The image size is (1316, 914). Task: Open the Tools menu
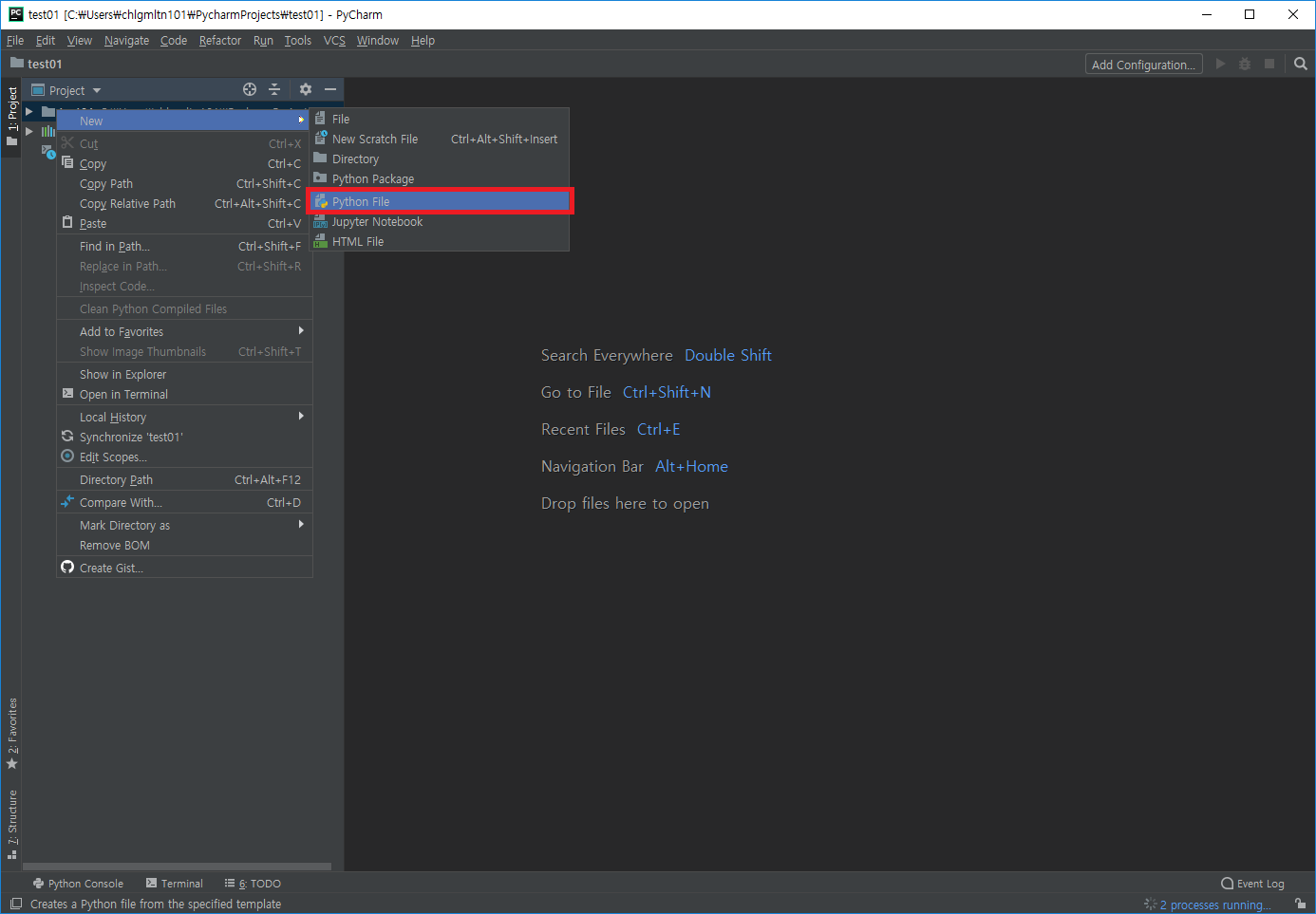click(x=297, y=40)
